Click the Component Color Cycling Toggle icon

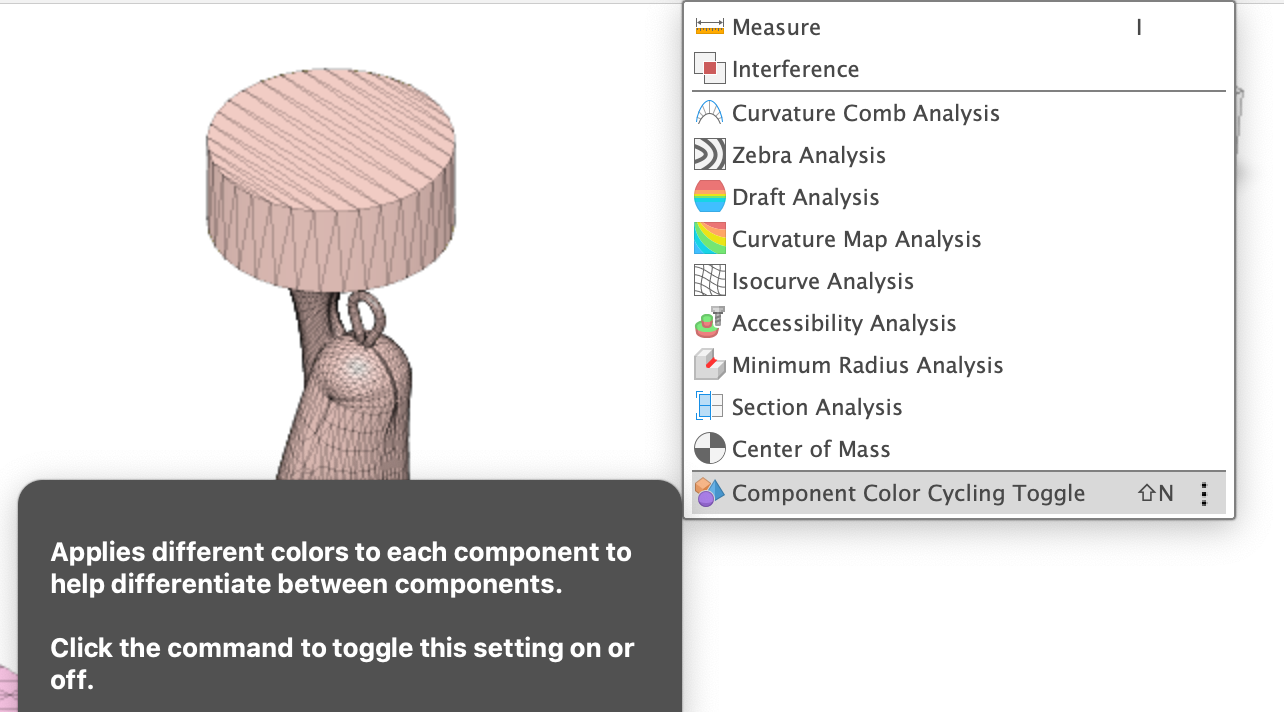coord(709,492)
